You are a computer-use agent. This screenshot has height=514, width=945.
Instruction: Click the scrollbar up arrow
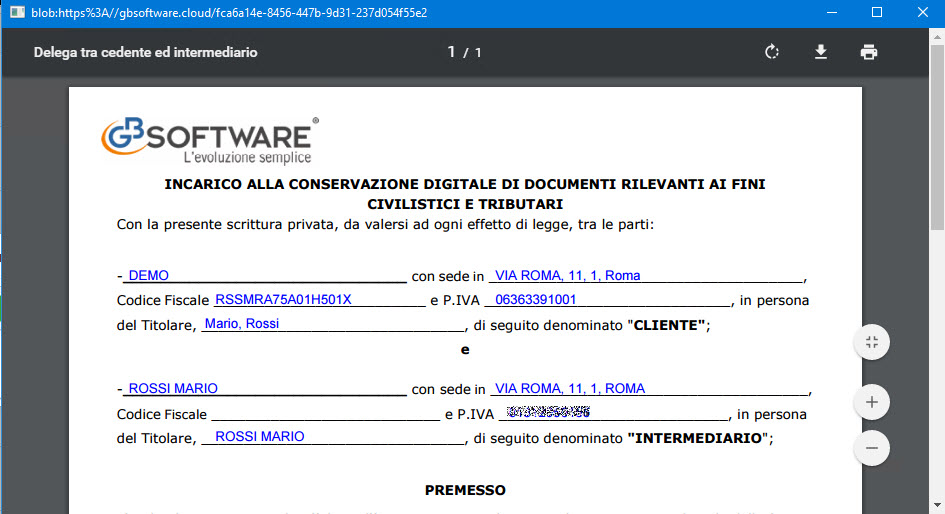[x=937, y=36]
